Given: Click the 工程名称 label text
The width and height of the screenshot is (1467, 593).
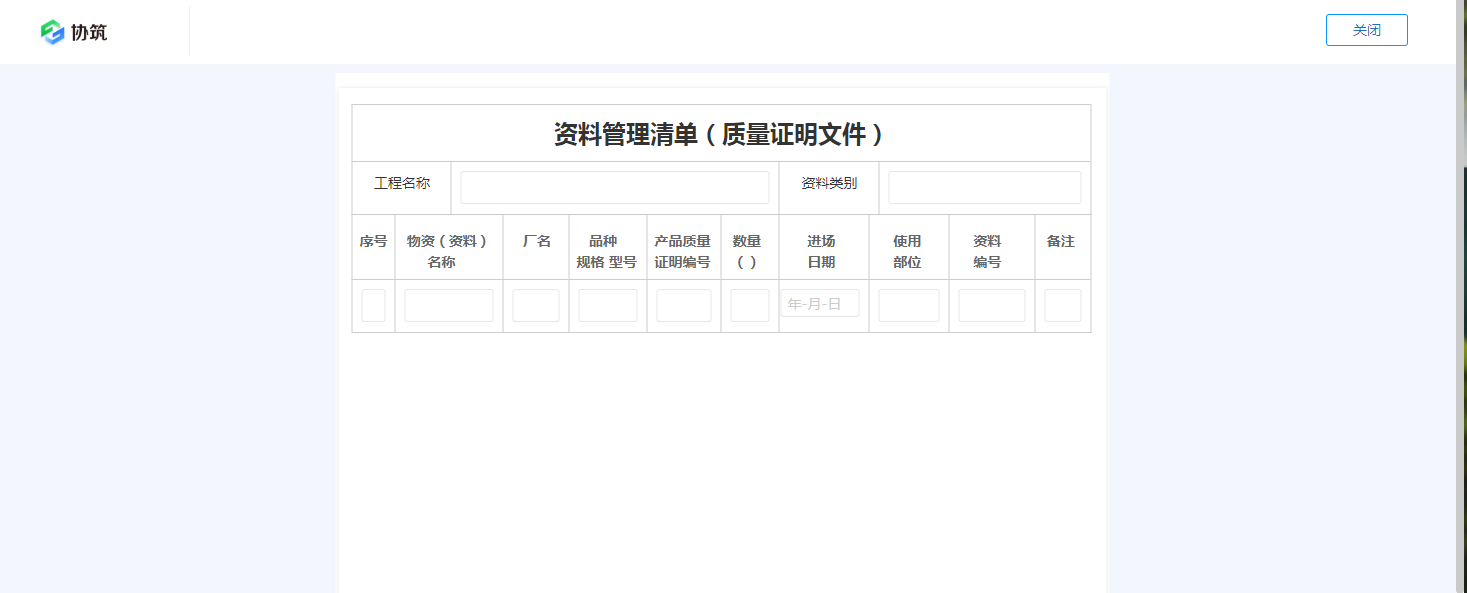Looking at the screenshot, I should pos(403,183).
